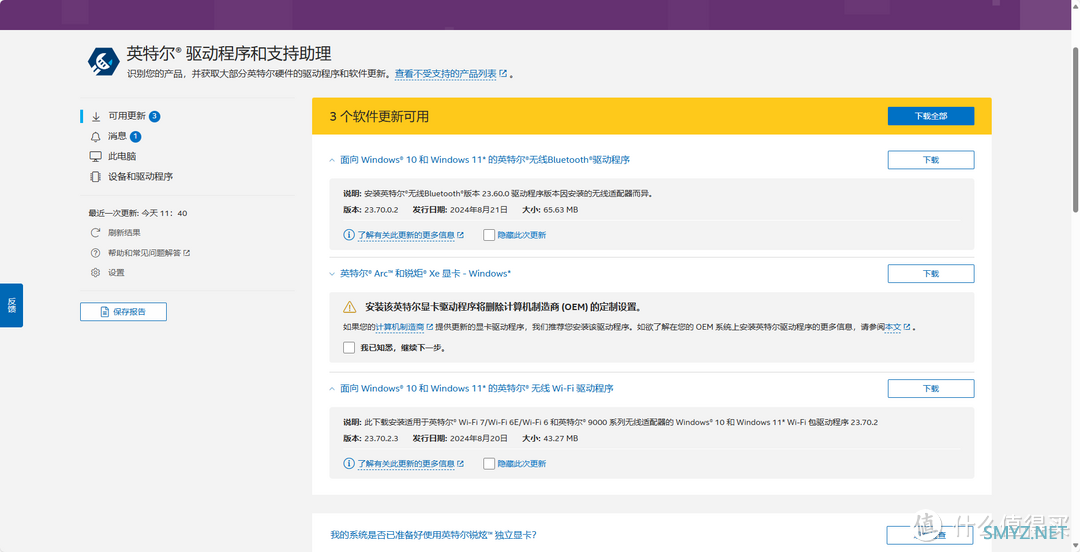
Task: Select 可用更新 in the sidebar
Action: tap(126, 116)
